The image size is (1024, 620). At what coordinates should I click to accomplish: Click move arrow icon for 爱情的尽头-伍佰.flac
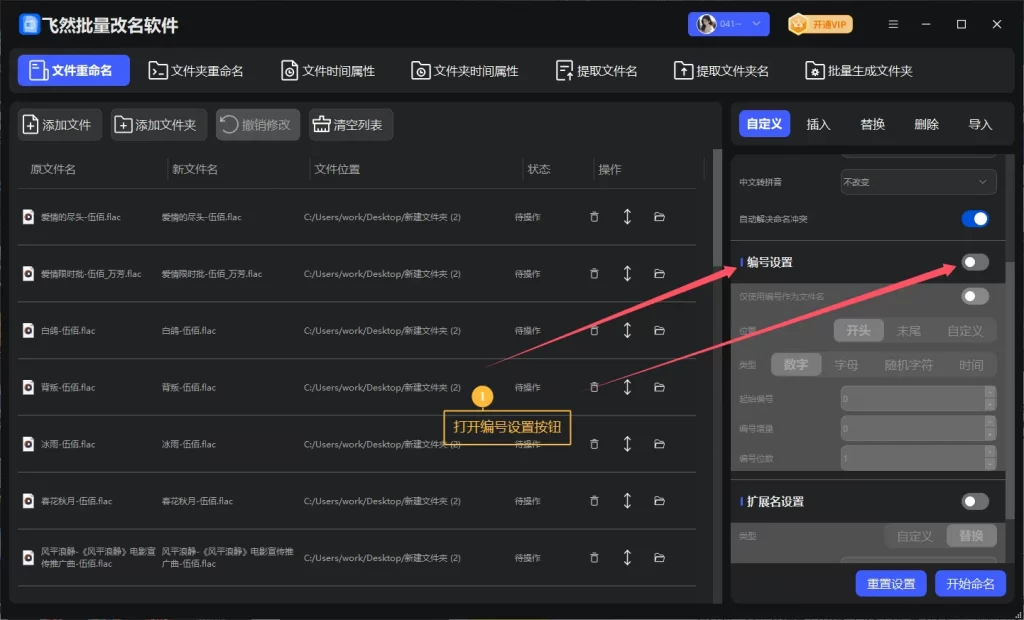point(627,217)
